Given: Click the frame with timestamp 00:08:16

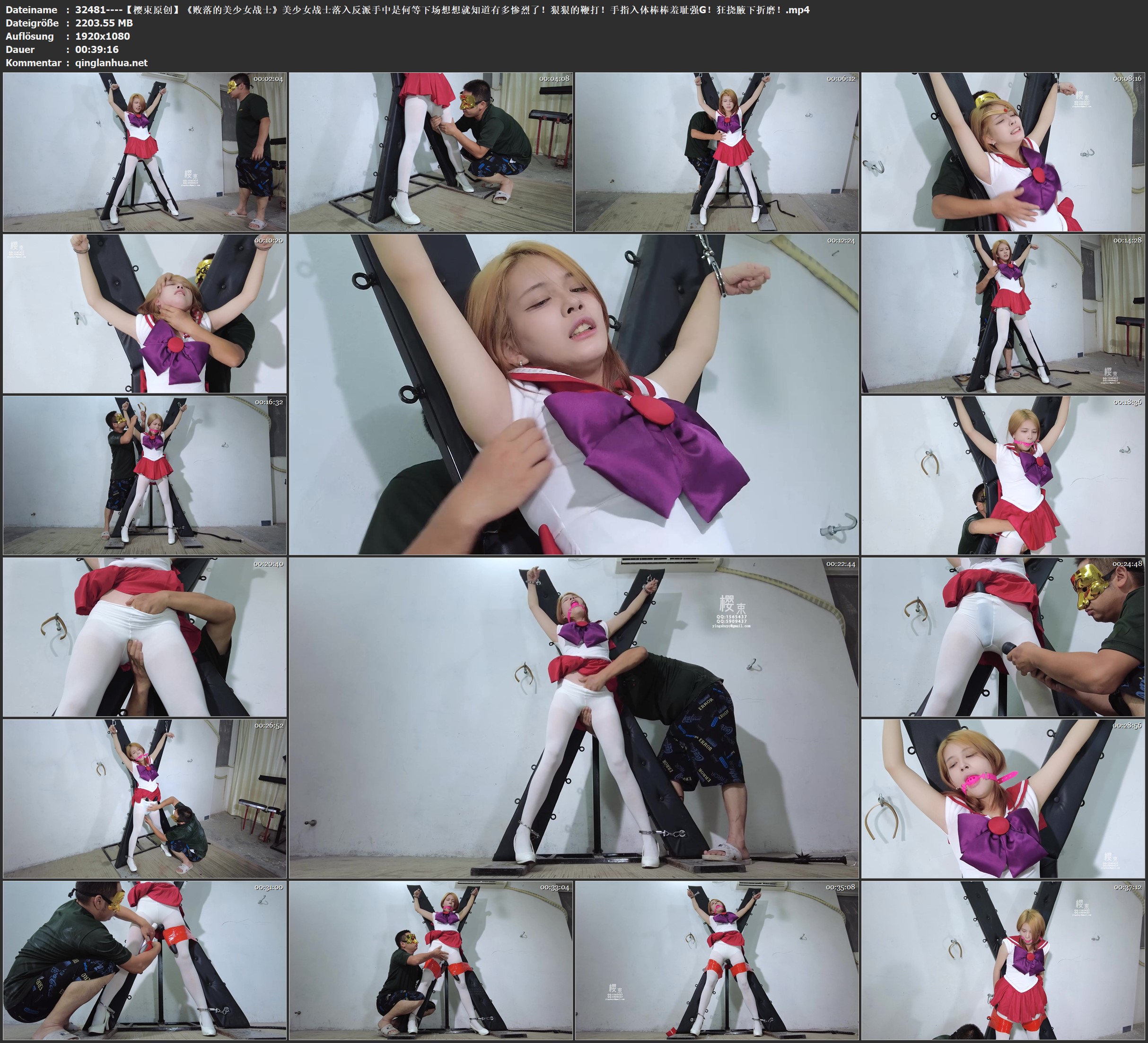Looking at the screenshot, I should pos(1003,152).
